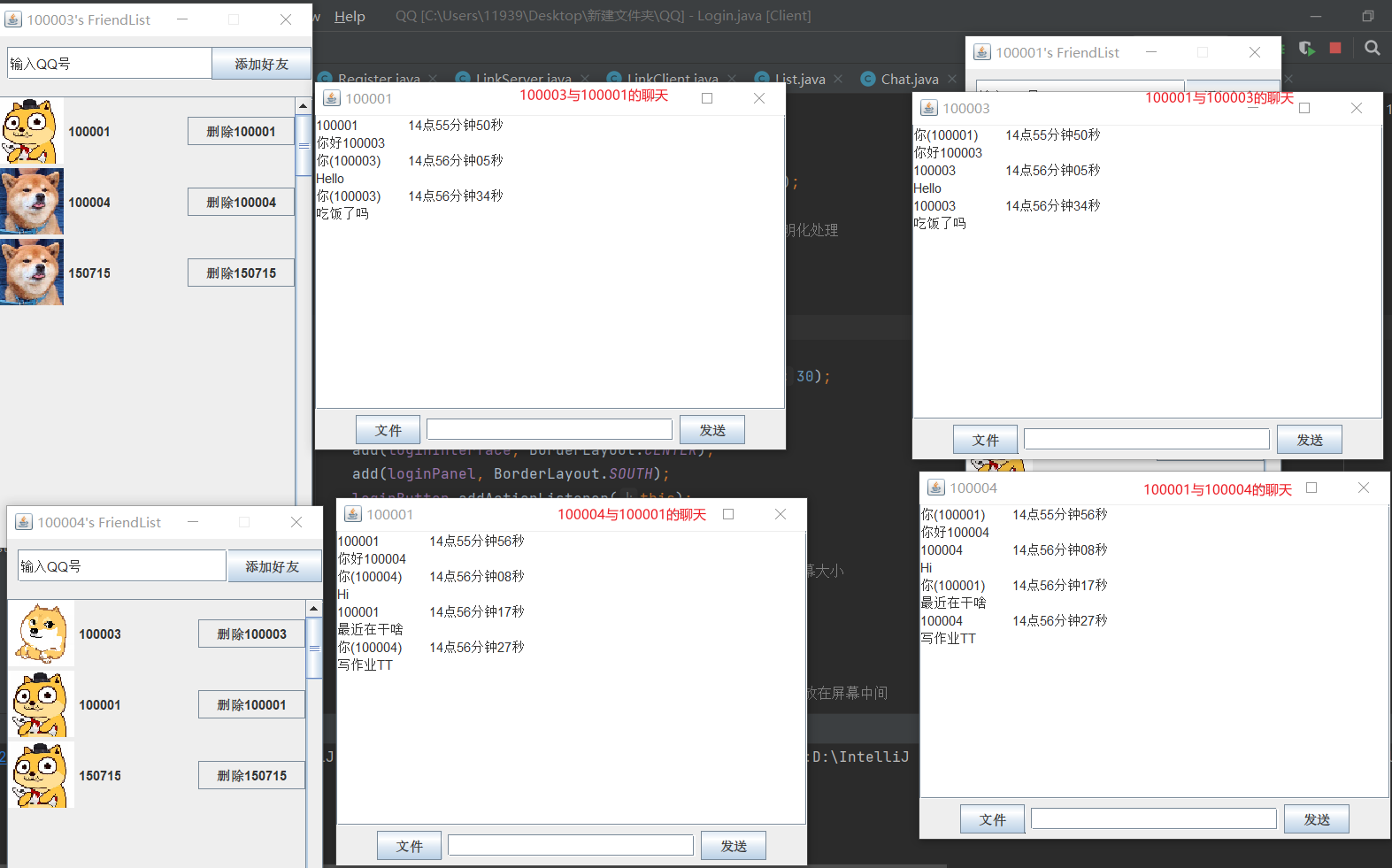The image size is (1392, 868).
Task: Click friend name 100004 in 100003's FriendList
Action: 89,203
